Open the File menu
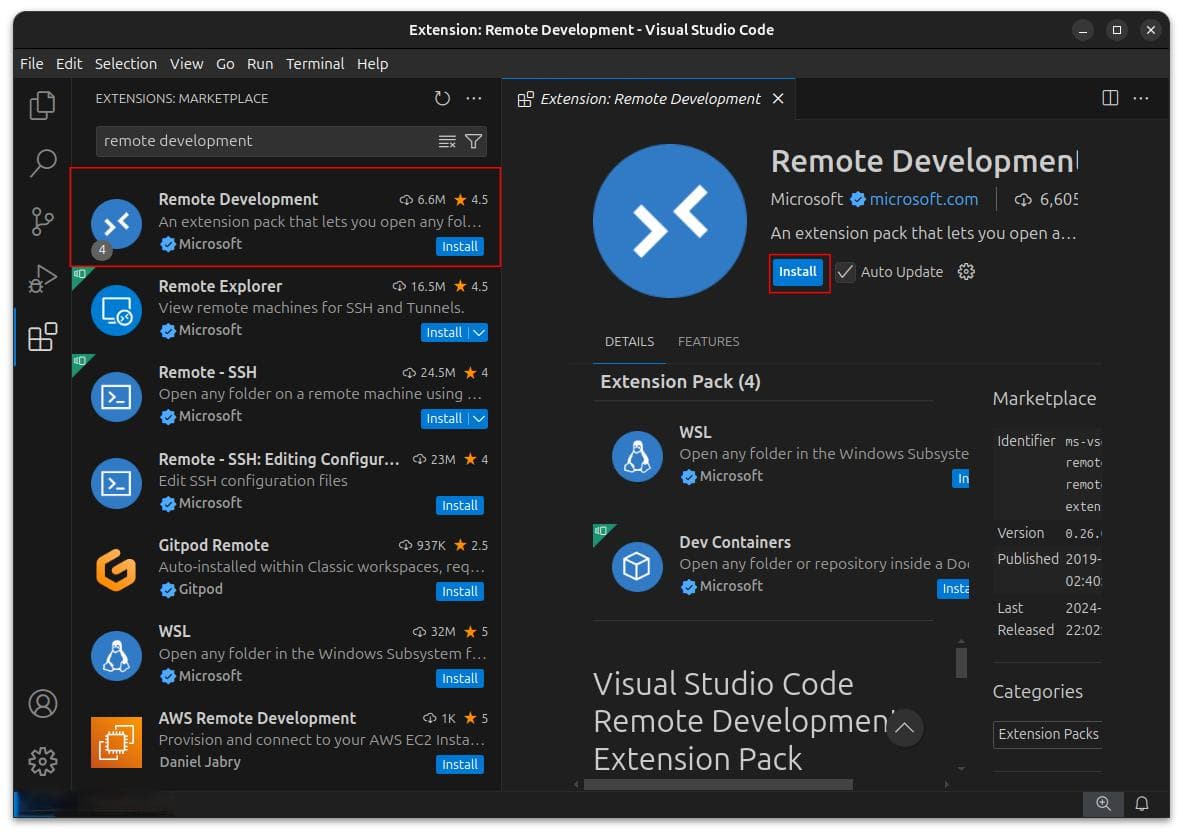The height and width of the screenshot is (834, 1183). tap(32, 64)
